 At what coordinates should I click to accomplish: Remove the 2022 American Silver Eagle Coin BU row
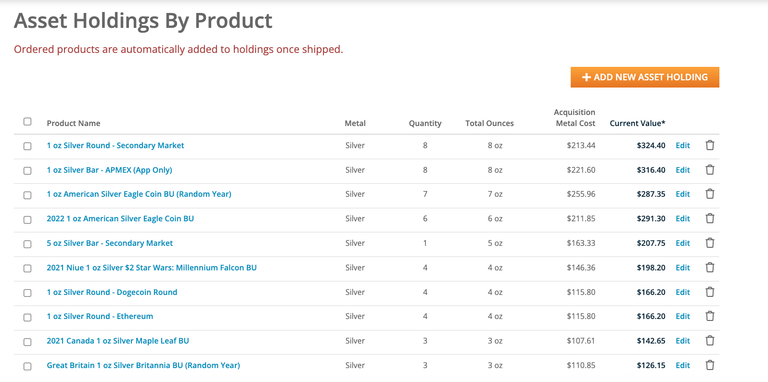(710, 218)
